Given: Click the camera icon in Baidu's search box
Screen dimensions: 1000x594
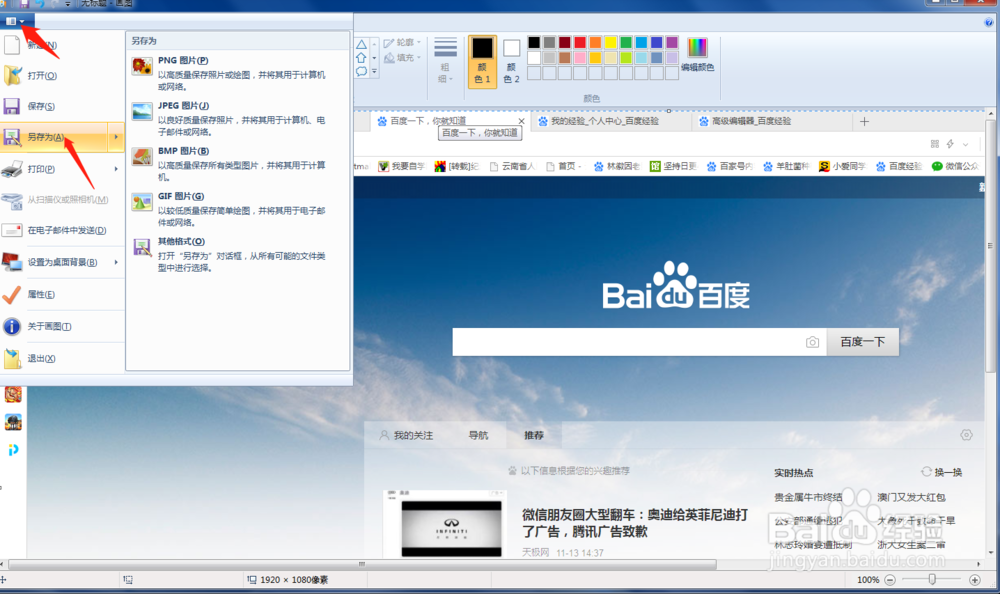Looking at the screenshot, I should [x=813, y=342].
